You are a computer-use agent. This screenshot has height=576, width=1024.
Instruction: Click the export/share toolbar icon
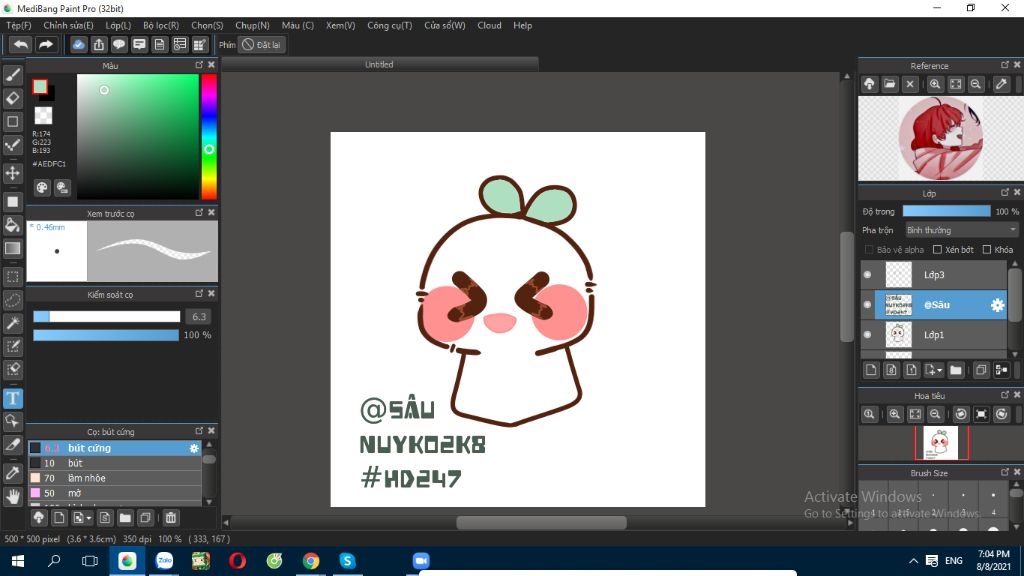[x=99, y=44]
